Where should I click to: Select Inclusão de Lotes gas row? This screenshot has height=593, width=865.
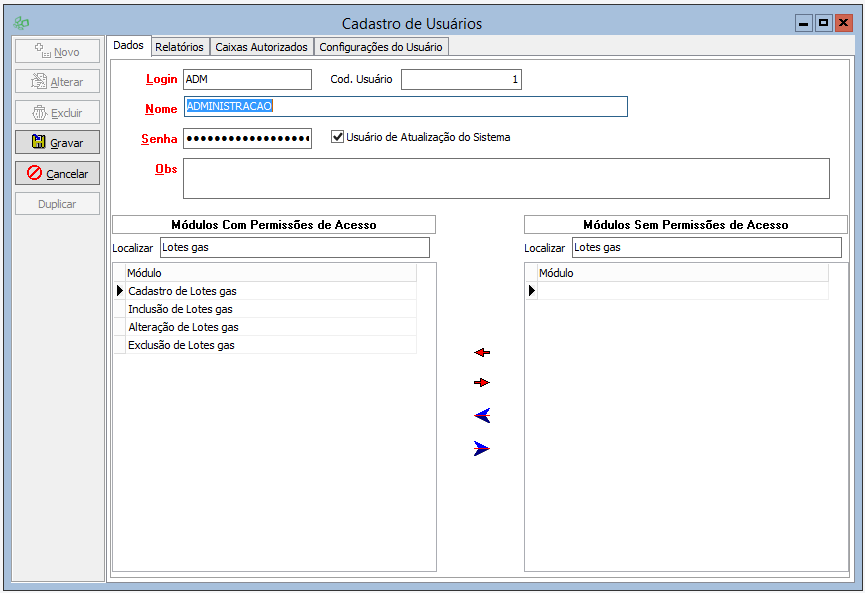[181, 309]
